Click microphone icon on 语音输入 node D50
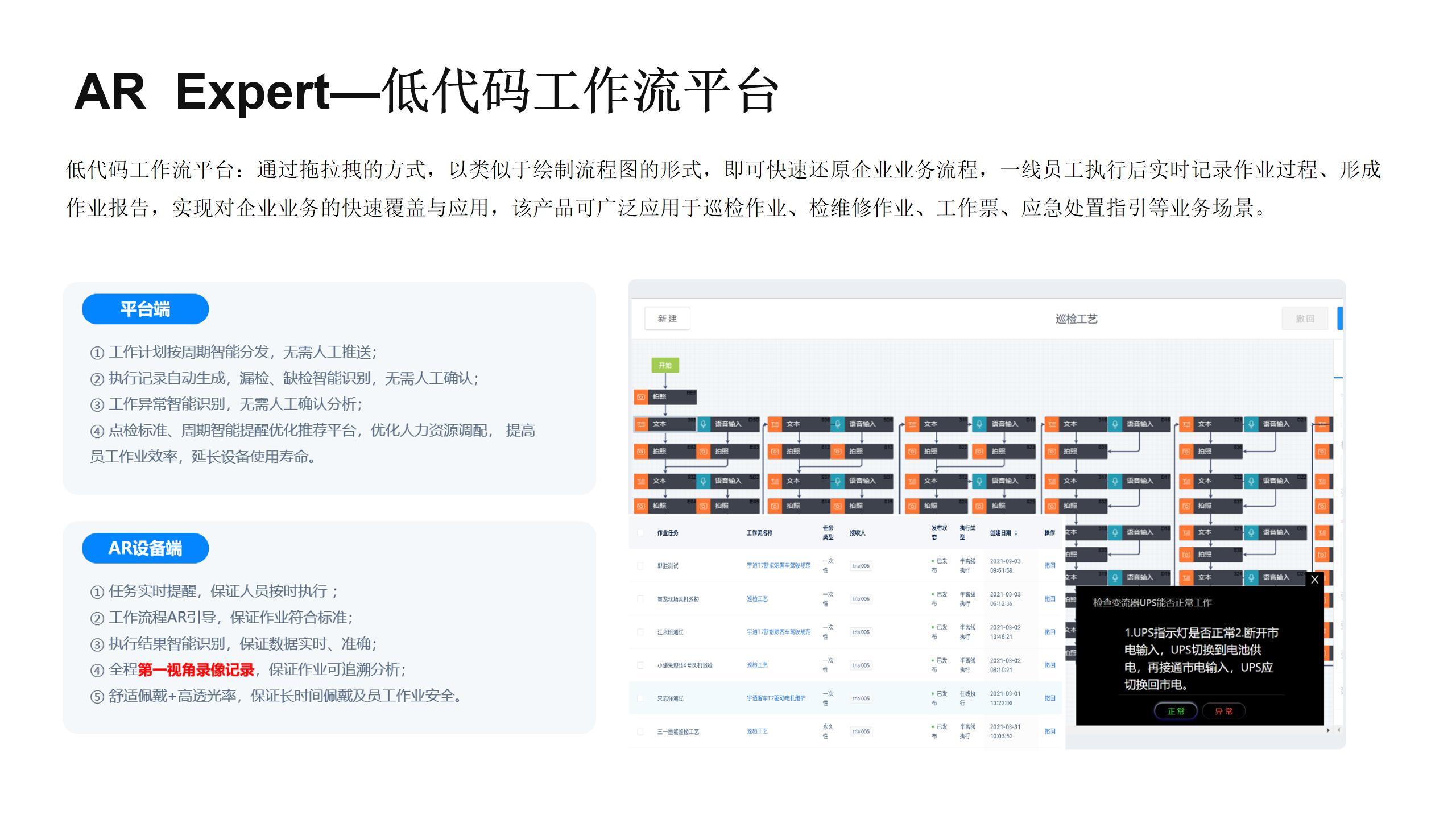Screen dimensions: 1456x819 tap(704, 424)
